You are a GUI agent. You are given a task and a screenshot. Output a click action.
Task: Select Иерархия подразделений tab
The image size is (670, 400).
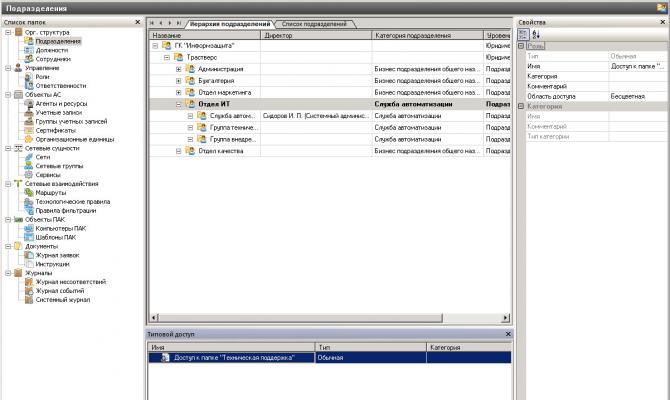[x=230, y=24]
